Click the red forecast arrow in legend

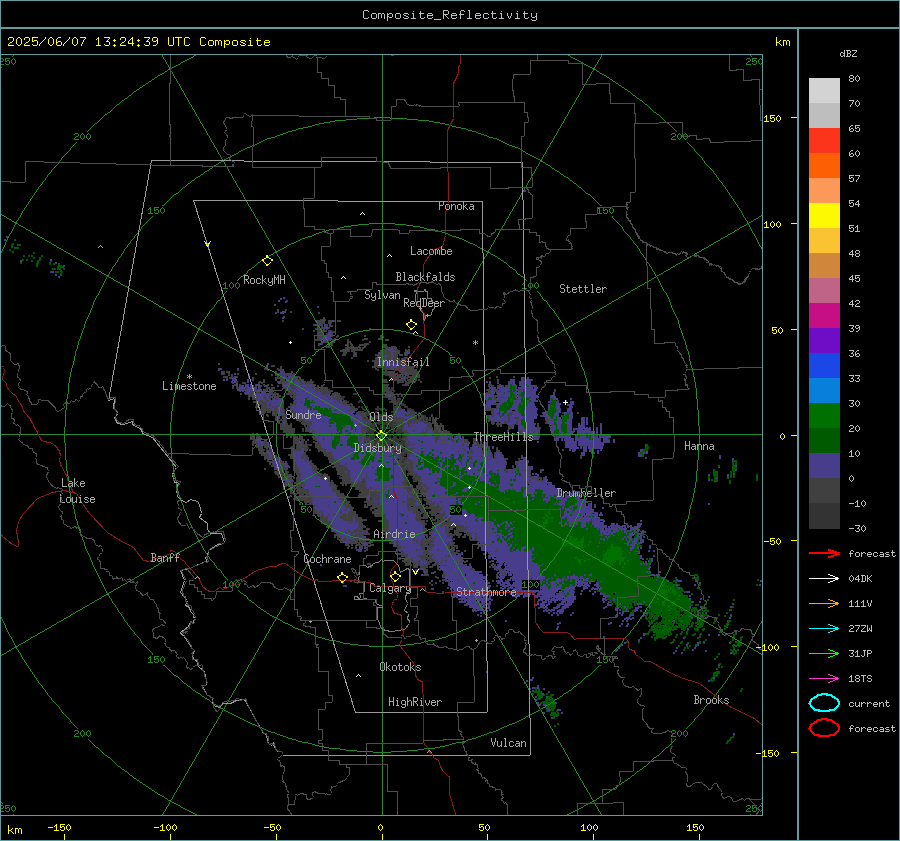pos(824,553)
